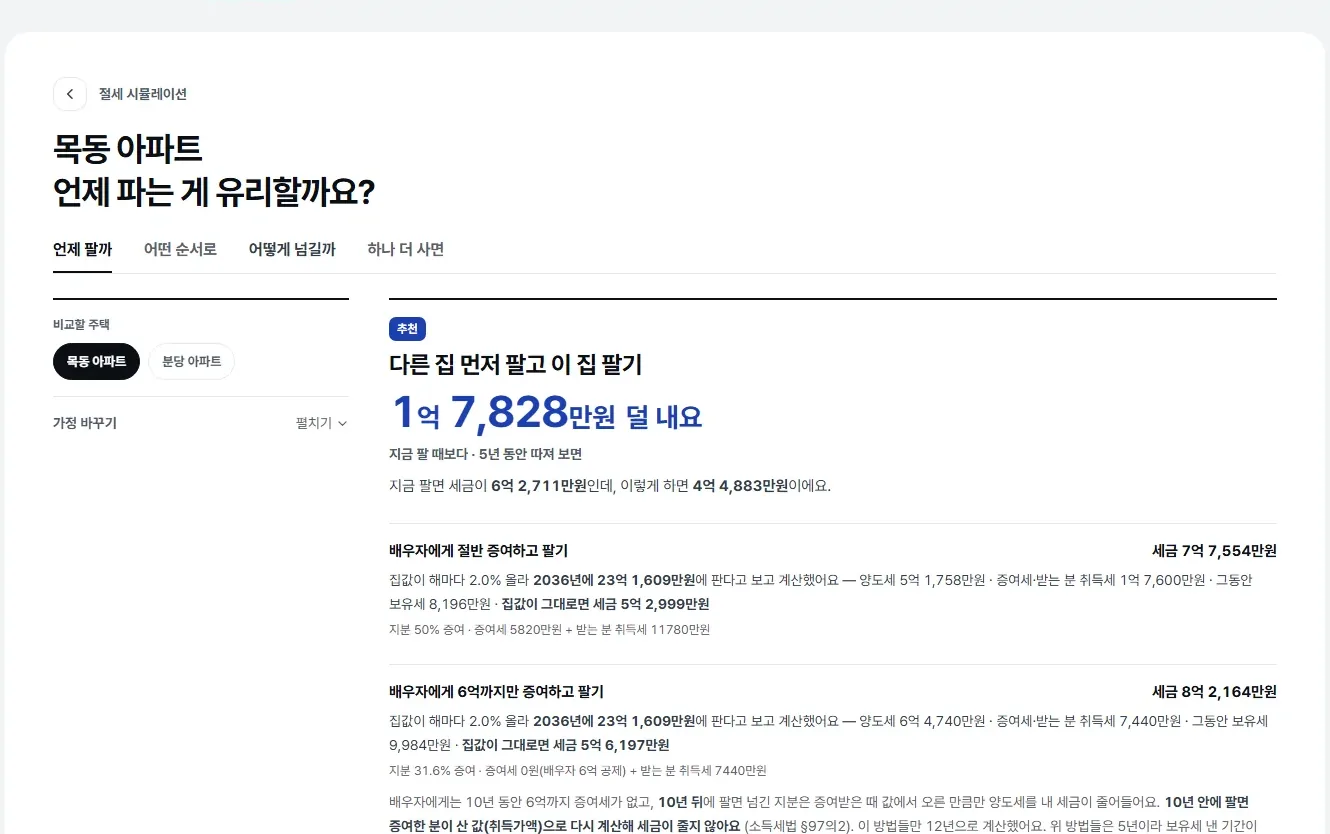The width and height of the screenshot is (1330, 834).
Task: Click the 지금 팔 때보다 · 5년 동안 따져 보면 text
Action: click(x=486, y=454)
